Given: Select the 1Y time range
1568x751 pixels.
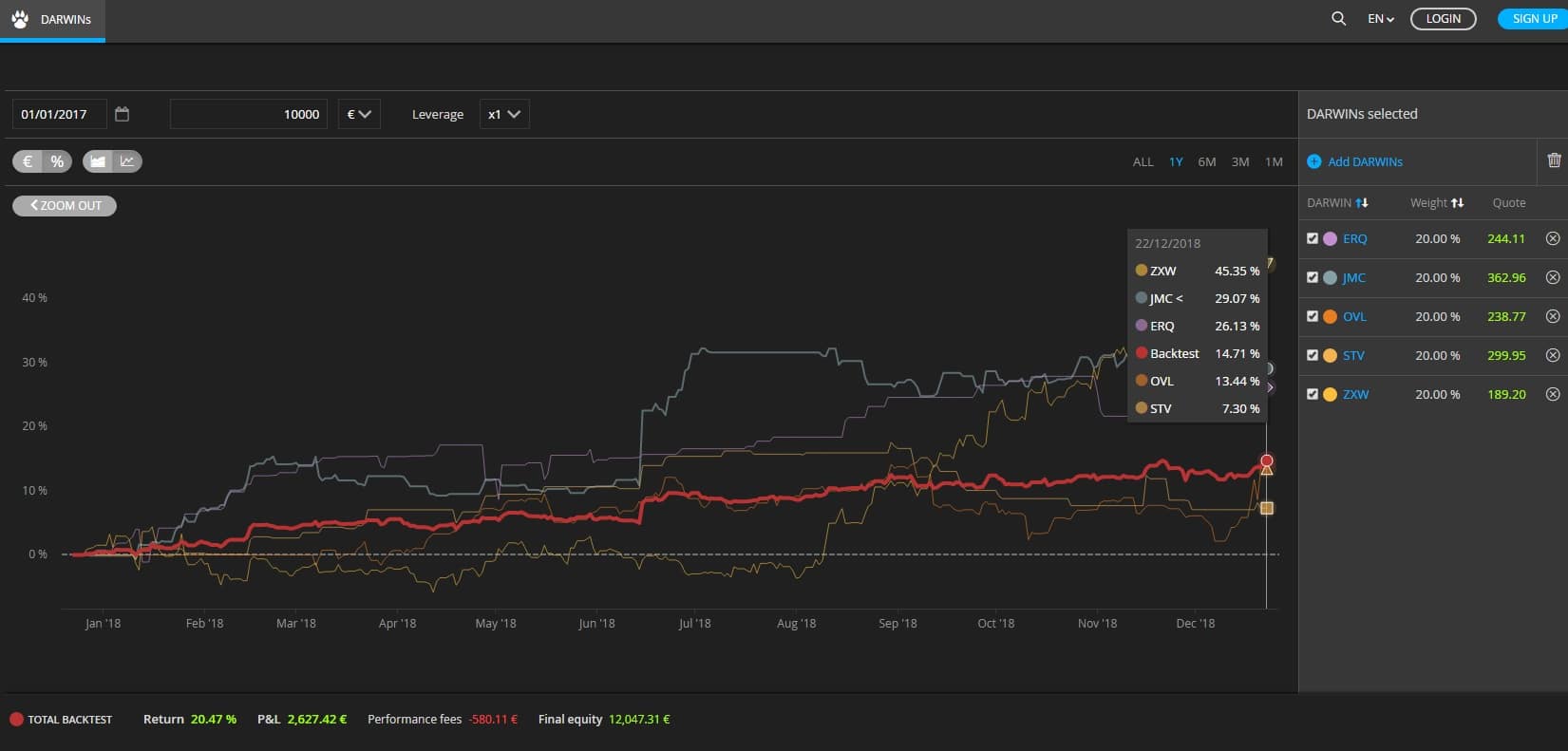Looking at the screenshot, I should [x=1176, y=161].
